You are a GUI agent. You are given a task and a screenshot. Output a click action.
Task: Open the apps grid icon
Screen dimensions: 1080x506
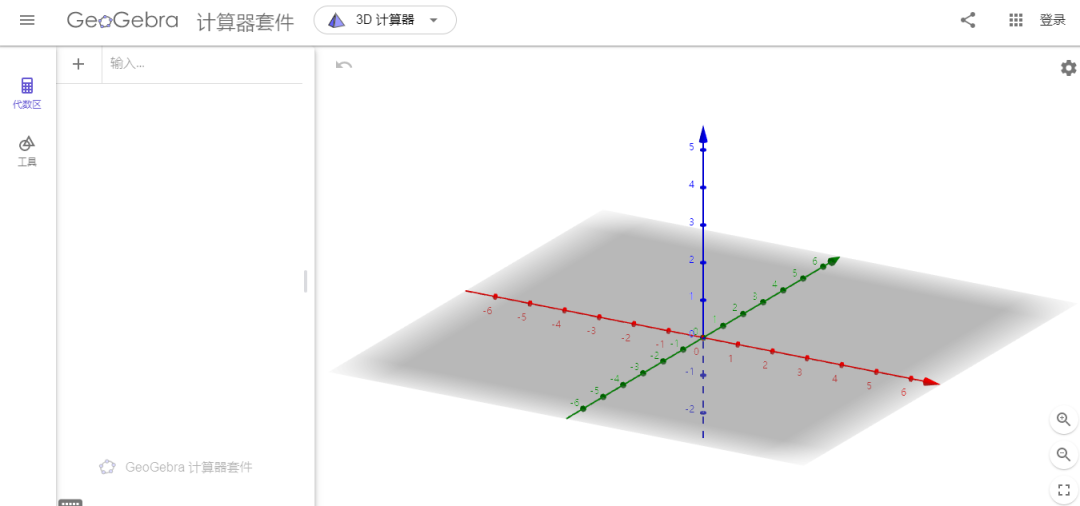pyautogui.click(x=1015, y=20)
